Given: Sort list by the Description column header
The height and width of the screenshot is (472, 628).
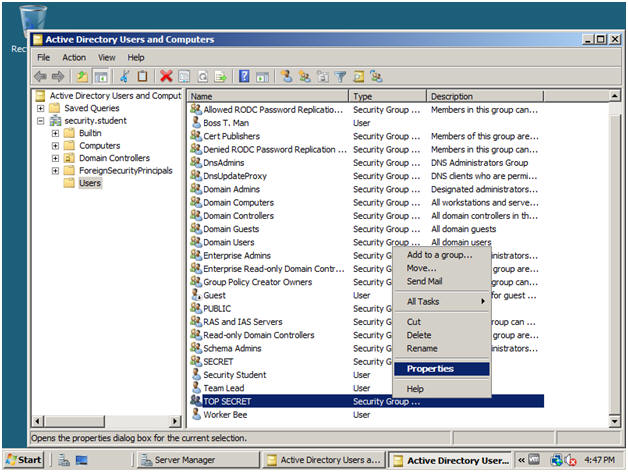Looking at the screenshot, I should 485,96.
